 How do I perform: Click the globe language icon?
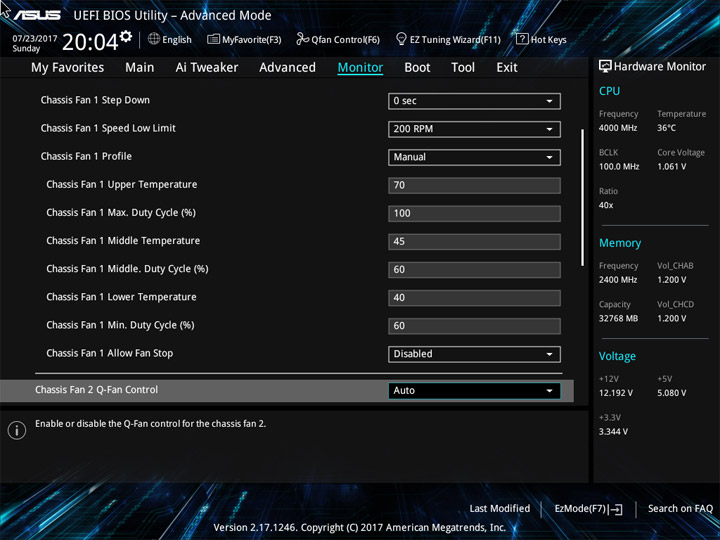pyautogui.click(x=154, y=39)
